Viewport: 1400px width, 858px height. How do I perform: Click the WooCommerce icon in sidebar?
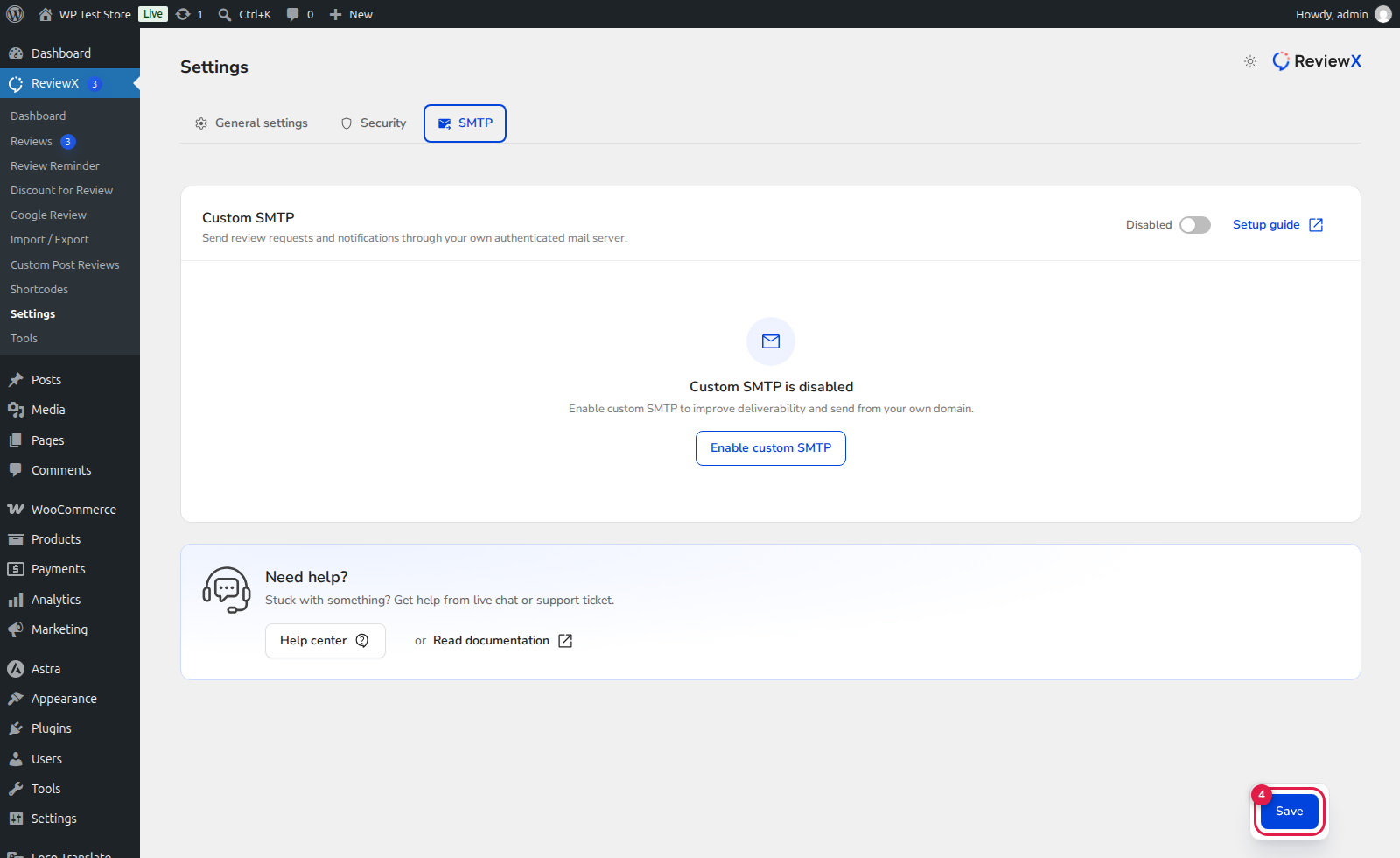[16, 510]
